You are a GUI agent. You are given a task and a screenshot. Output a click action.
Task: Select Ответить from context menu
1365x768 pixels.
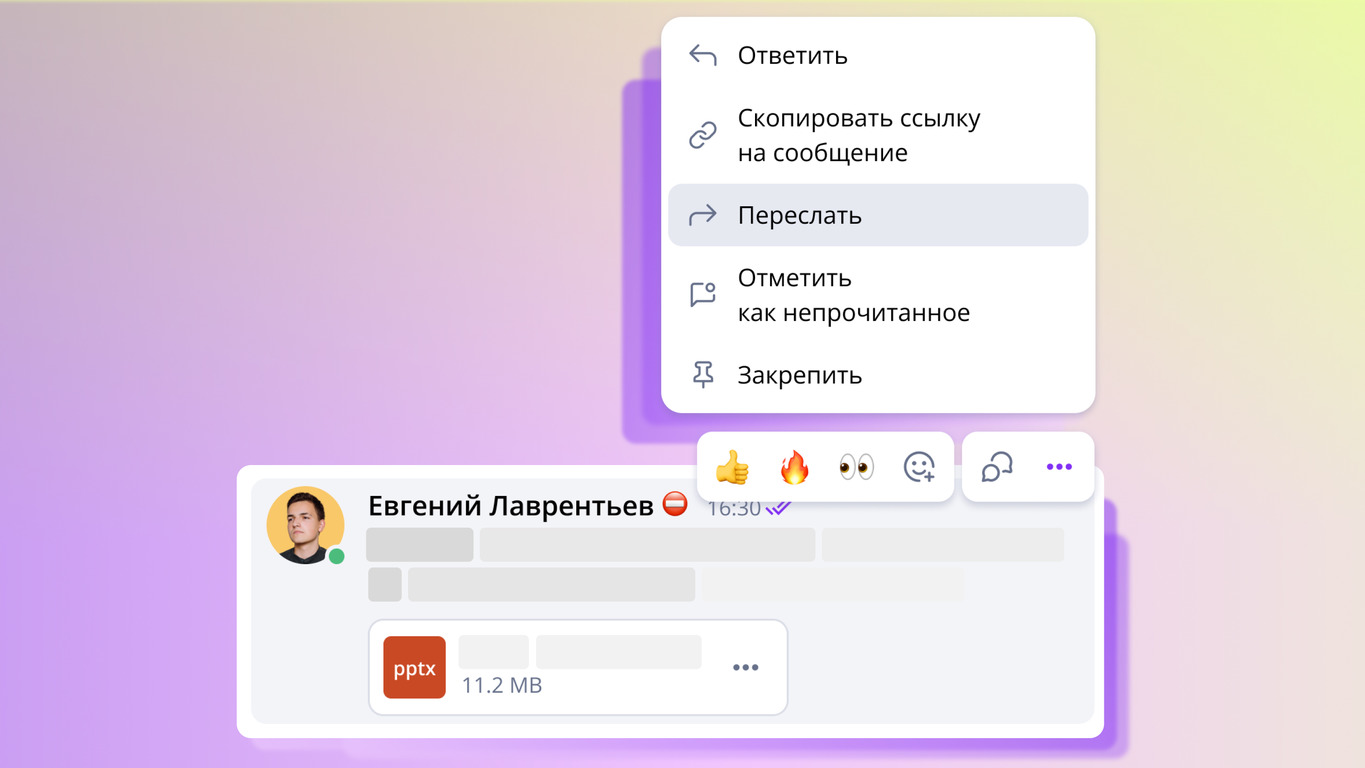point(878,55)
